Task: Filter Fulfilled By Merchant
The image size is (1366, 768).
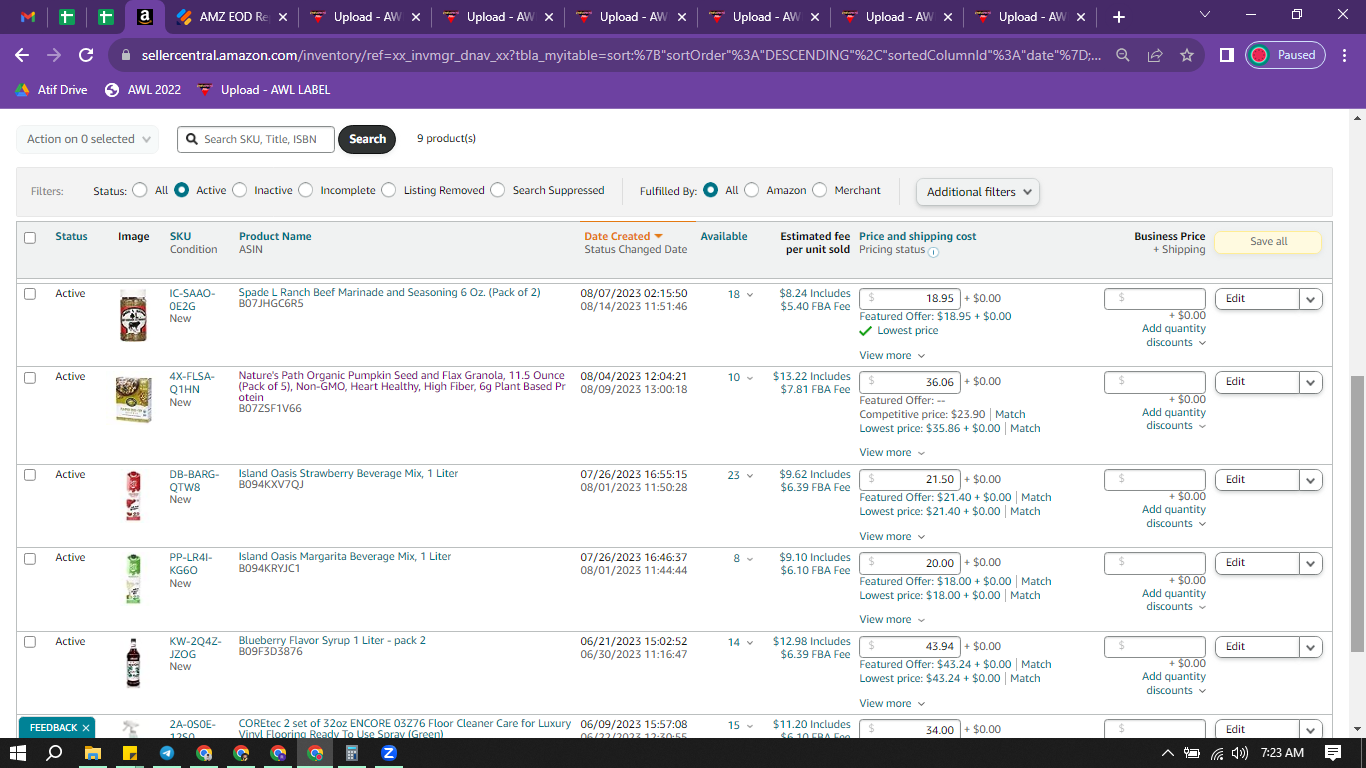Action: [x=820, y=190]
